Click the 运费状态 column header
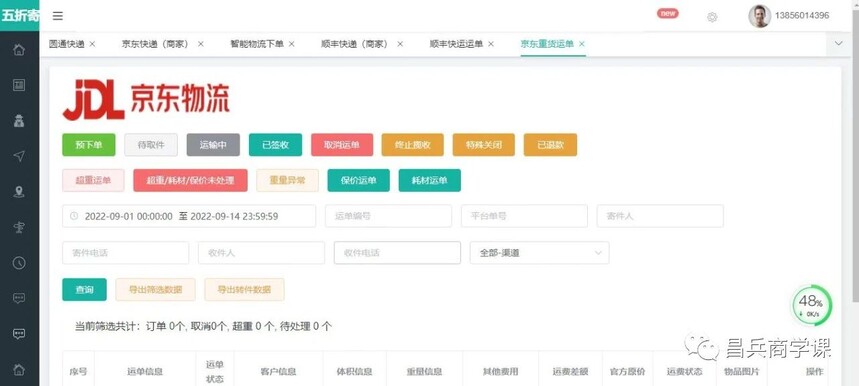The width and height of the screenshot is (859, 386). point(685,371)
